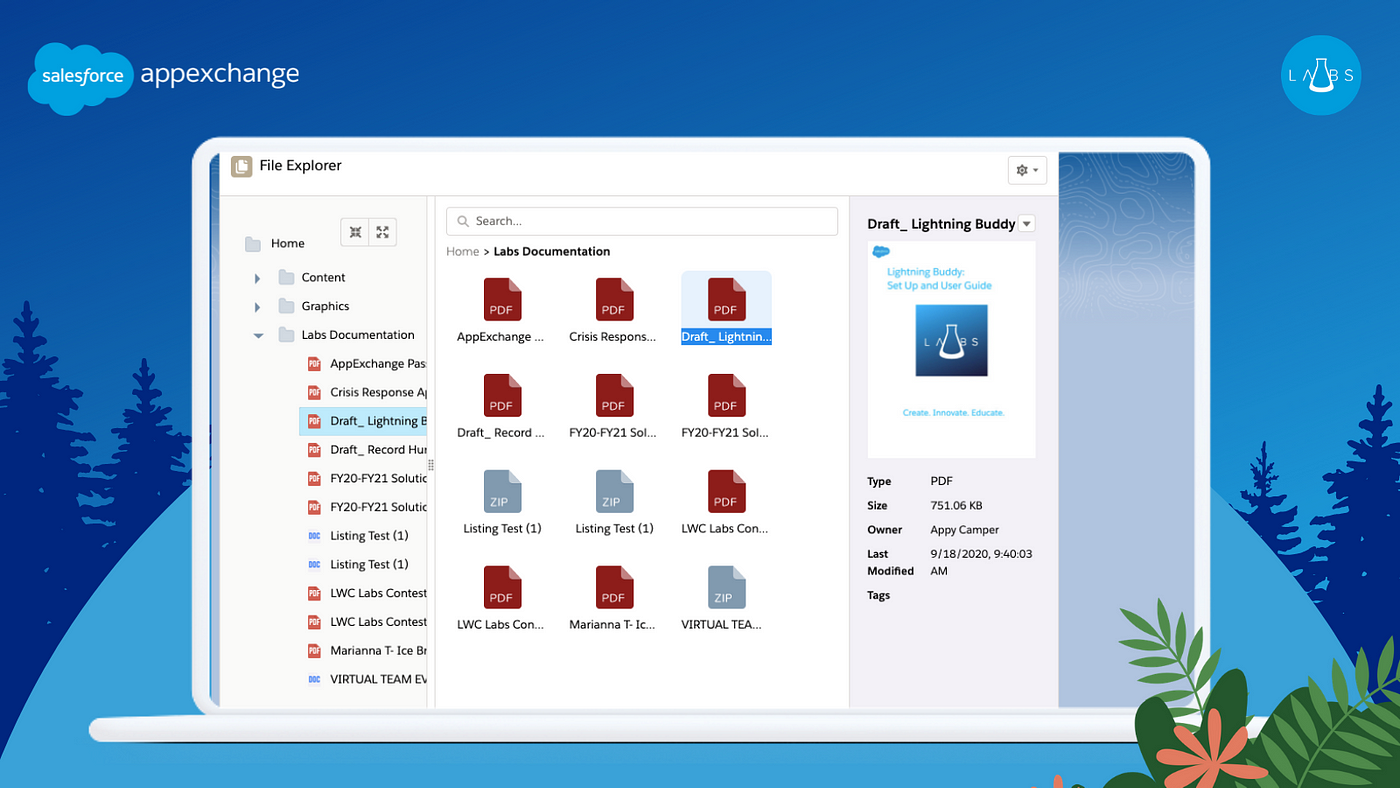The width and height of the screenshot is (1400, 788).
Task: Click the Crisis Respons... PDF icon in grid
Action: point(614,299)
